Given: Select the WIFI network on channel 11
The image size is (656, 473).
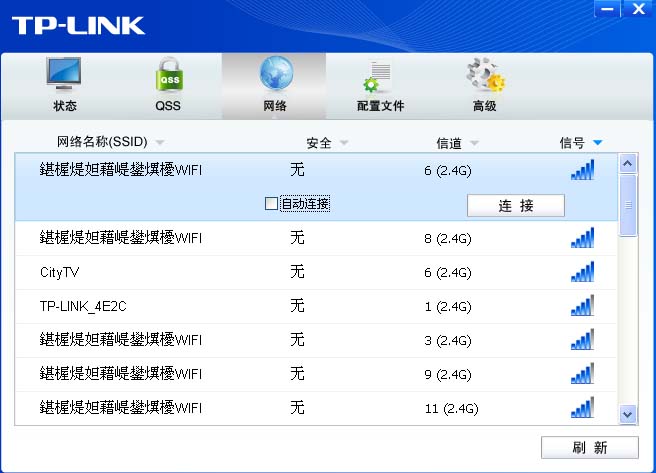Looking at the screenshot, I should (316, 408).
